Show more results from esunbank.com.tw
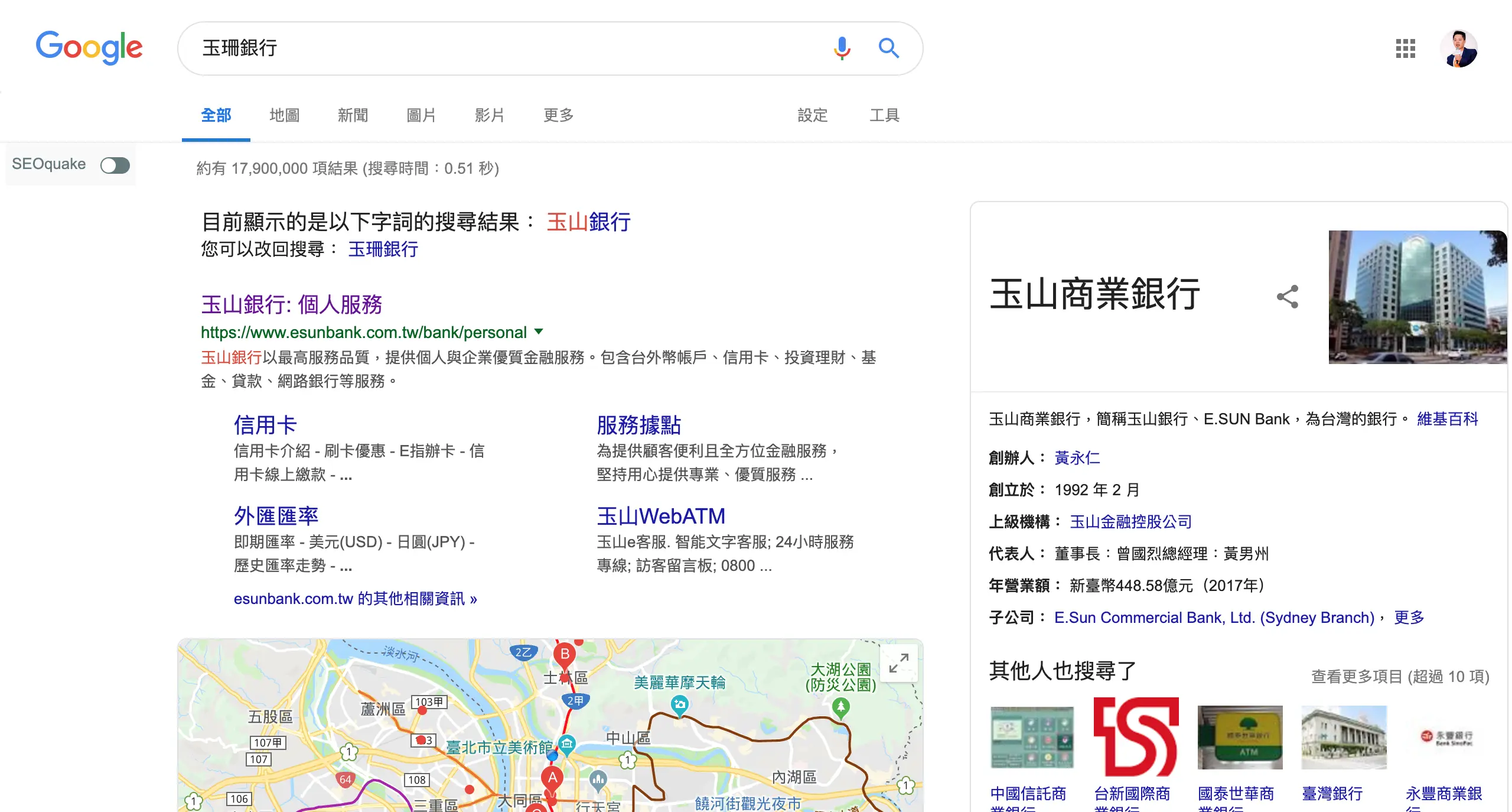The width and height of the screenshot is (1512, 812). [356, 599]
